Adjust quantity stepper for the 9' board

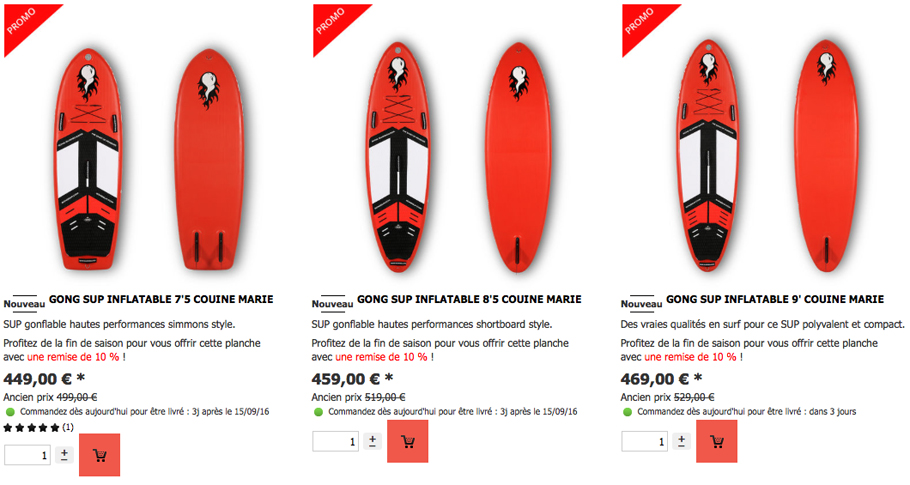click(x=681, y=441)
